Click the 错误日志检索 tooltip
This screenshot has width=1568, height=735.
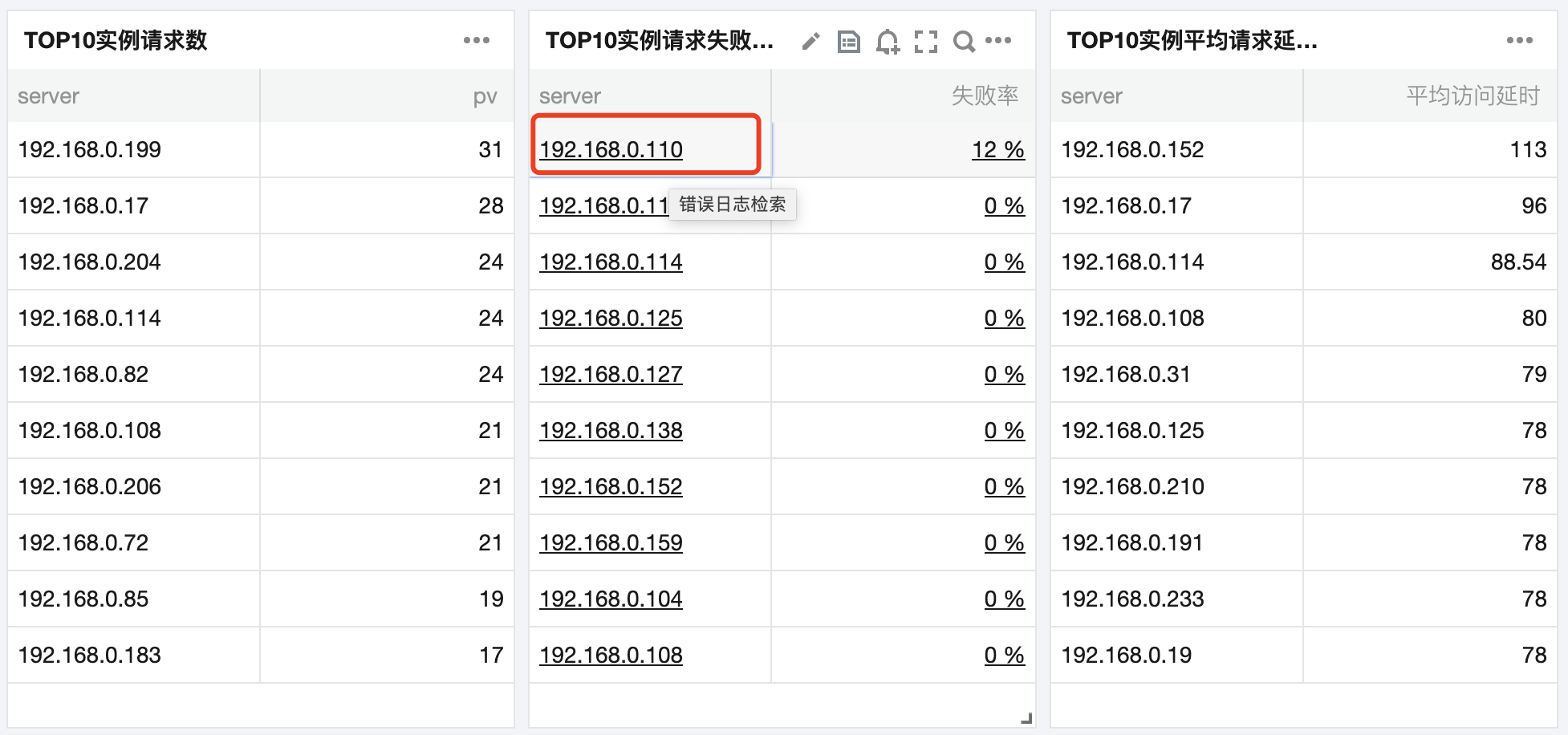coord(732,205)
